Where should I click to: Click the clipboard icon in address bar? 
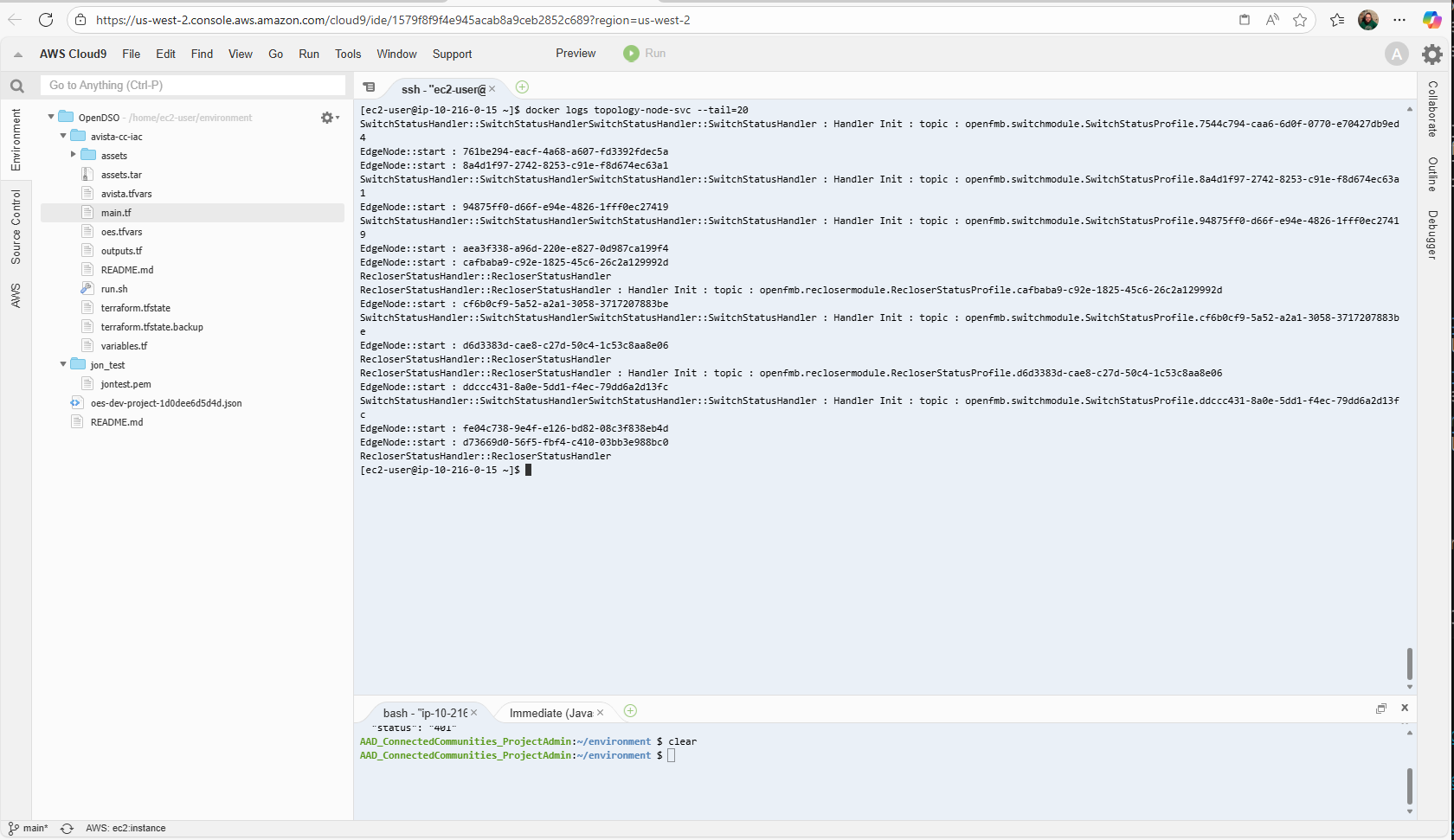(1245, 20)
